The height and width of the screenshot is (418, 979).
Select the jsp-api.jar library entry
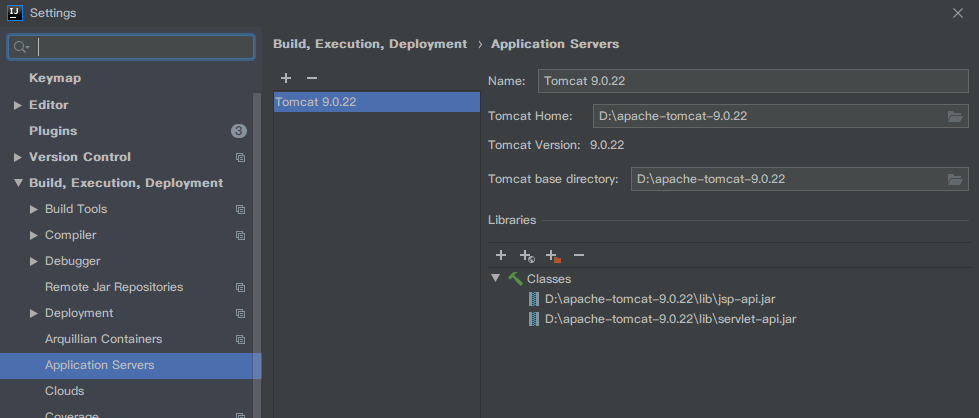pos(660,299)
